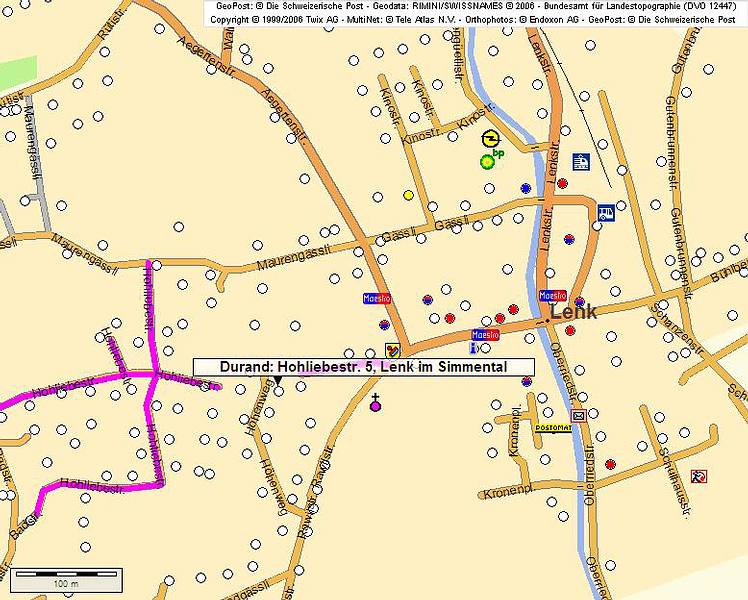Select the sports facility icon near Schulhausstr.
This screenshot has width=748, height=600.
(x=698, y=476)
